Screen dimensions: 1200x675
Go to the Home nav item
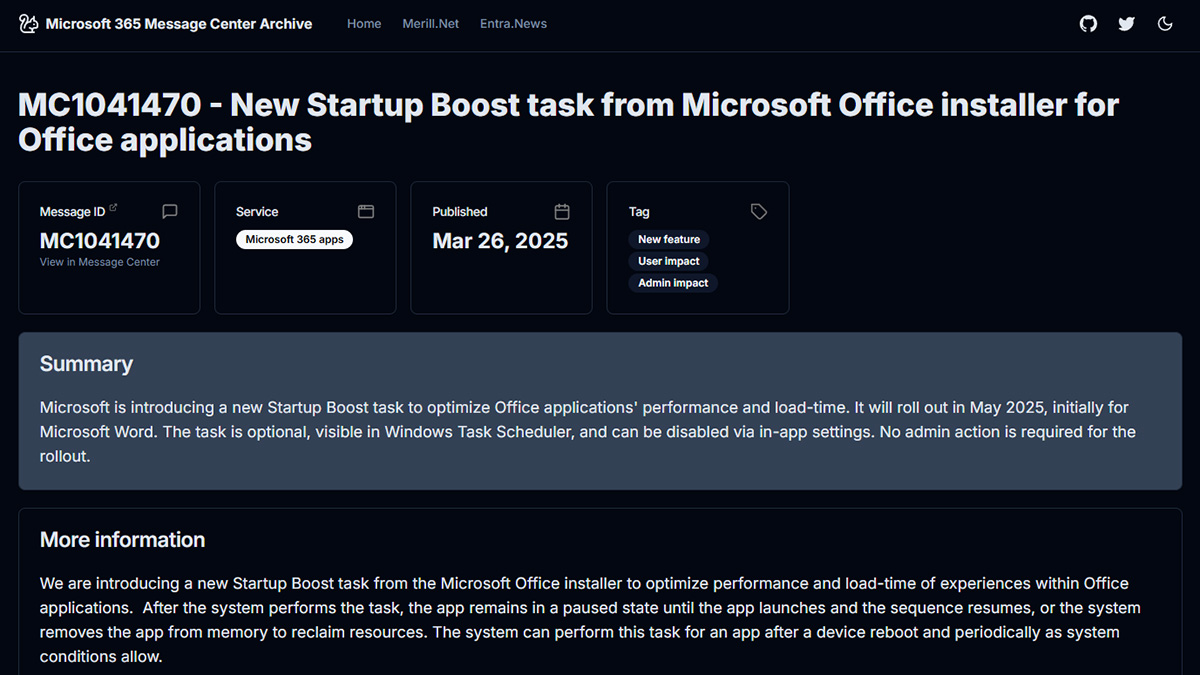364,24
